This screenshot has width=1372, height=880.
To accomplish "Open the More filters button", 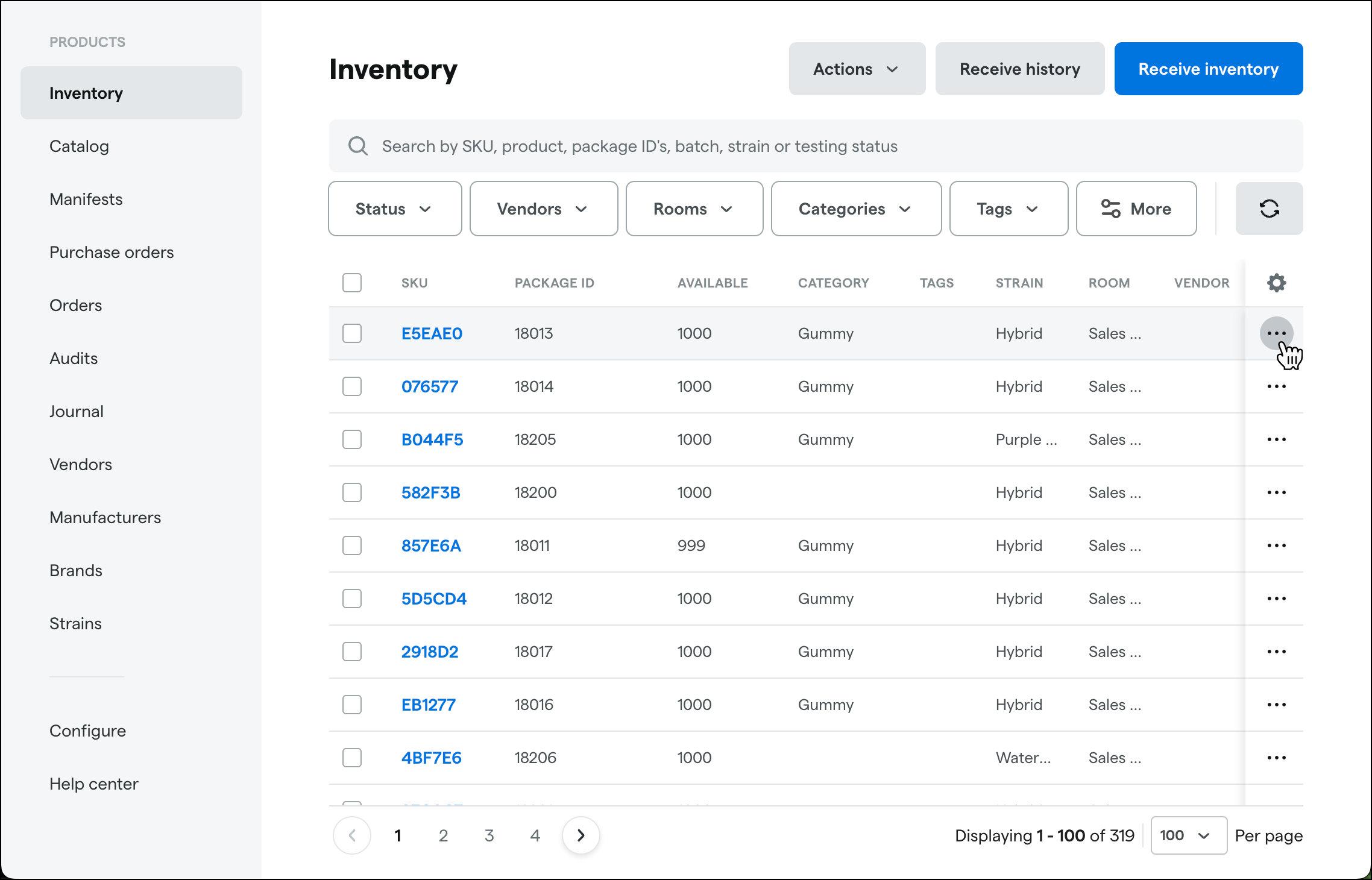I will click(1136, 209).
